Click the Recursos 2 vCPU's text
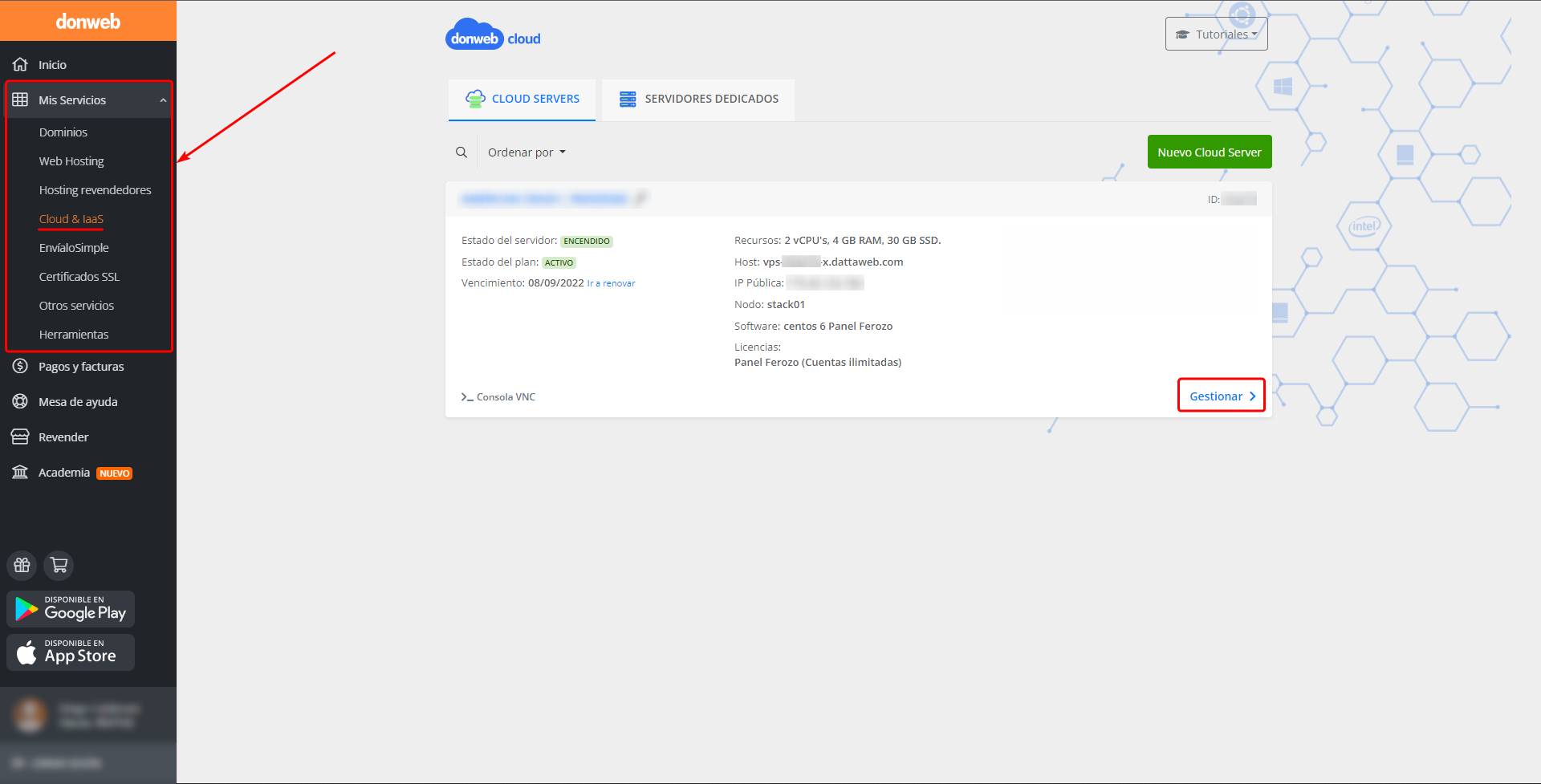Viewport: 1541px width, 784px height. (x=837, y=241)
